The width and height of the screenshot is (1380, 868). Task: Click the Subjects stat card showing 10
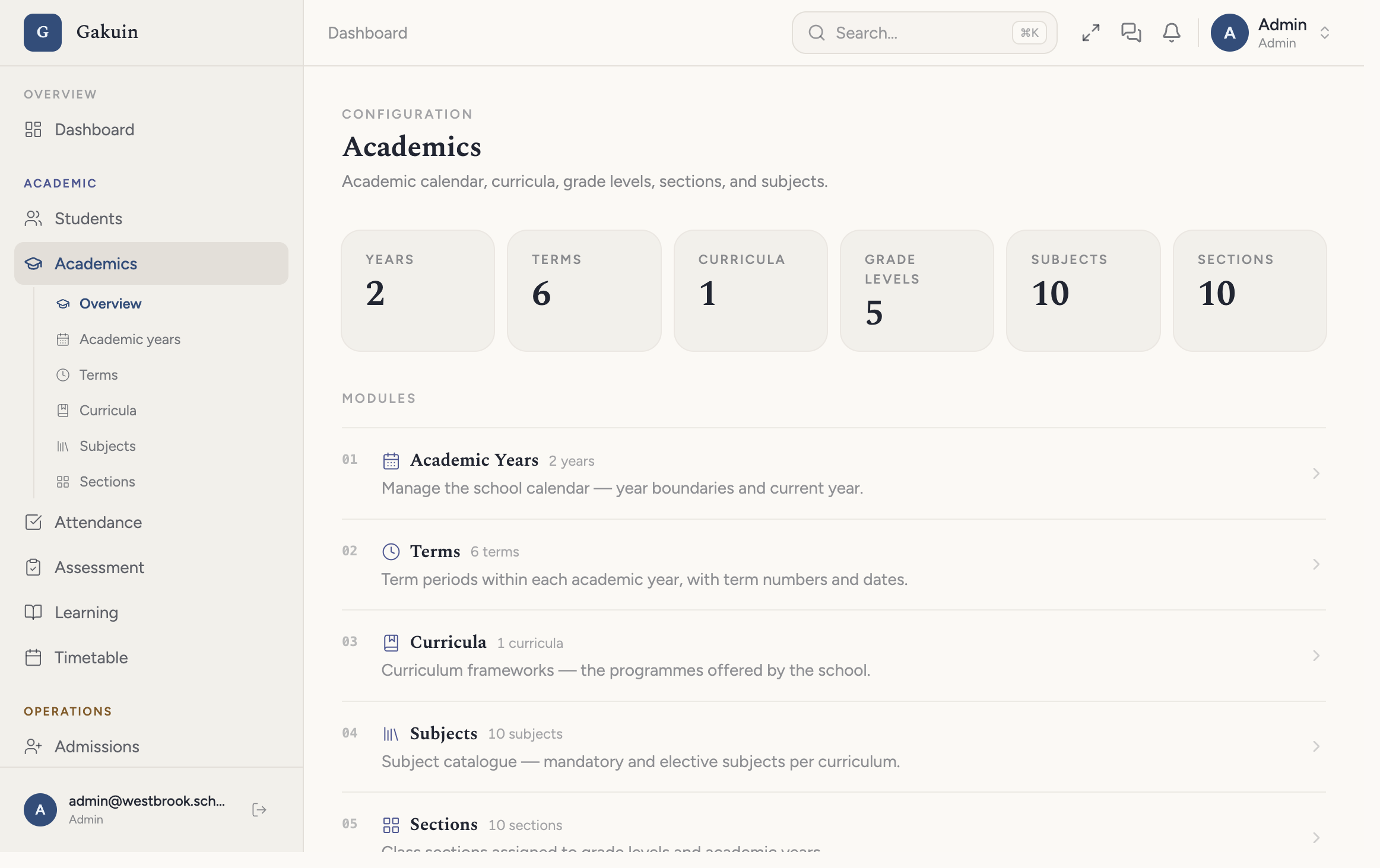click(x=1083, y=291)
